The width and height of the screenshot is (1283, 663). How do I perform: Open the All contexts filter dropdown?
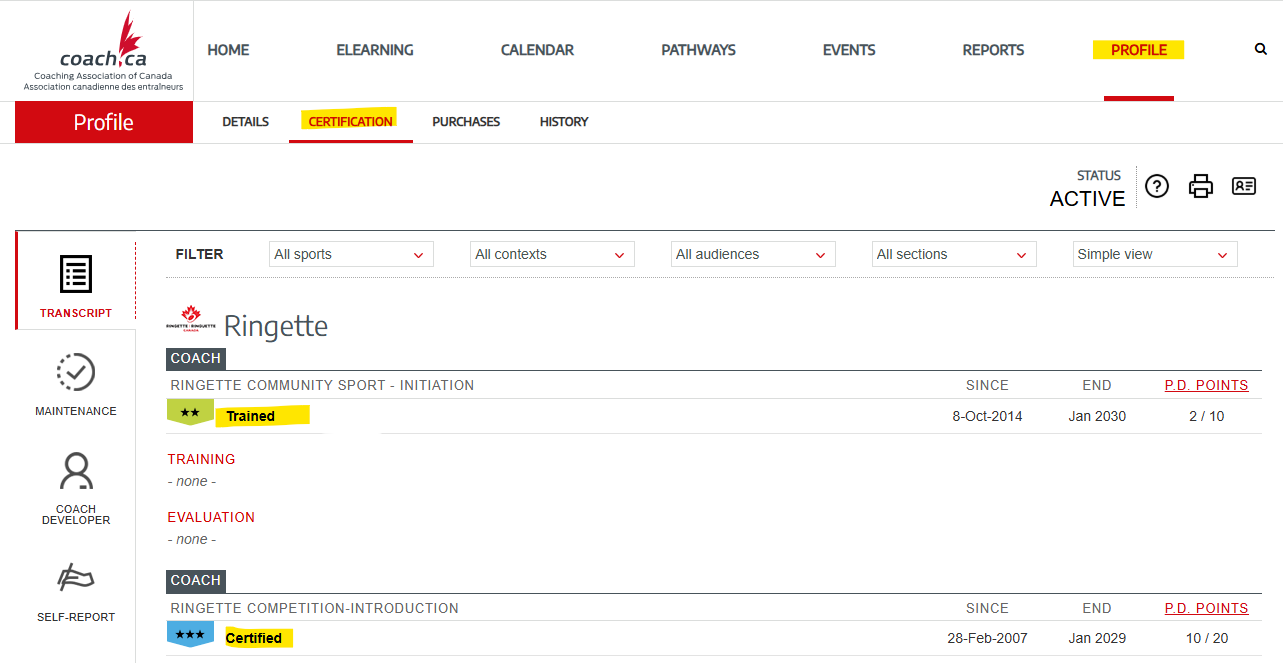click(552, 254)
